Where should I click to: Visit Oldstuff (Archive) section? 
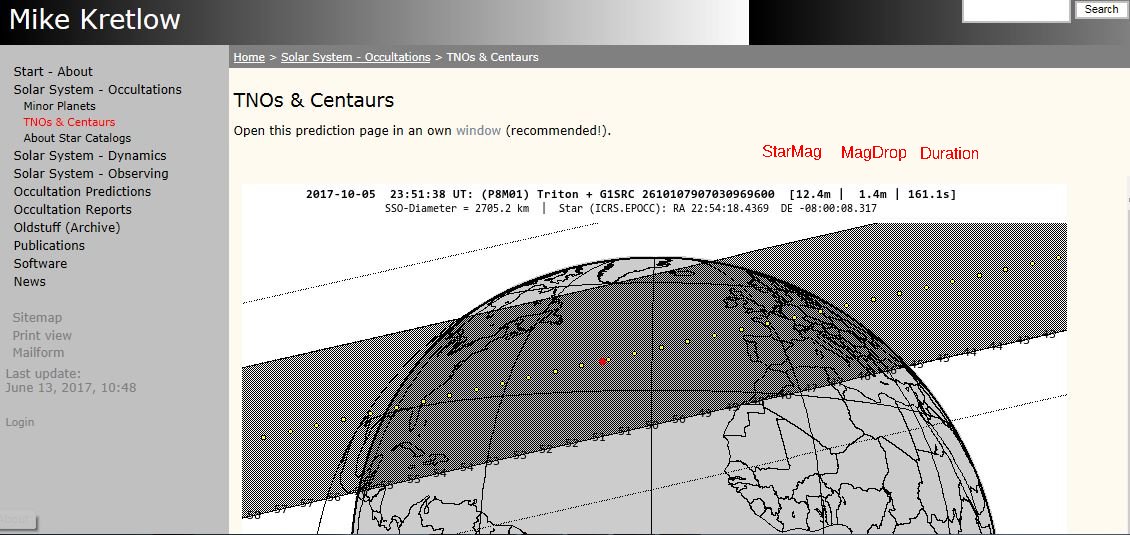[x=67, y=228]
